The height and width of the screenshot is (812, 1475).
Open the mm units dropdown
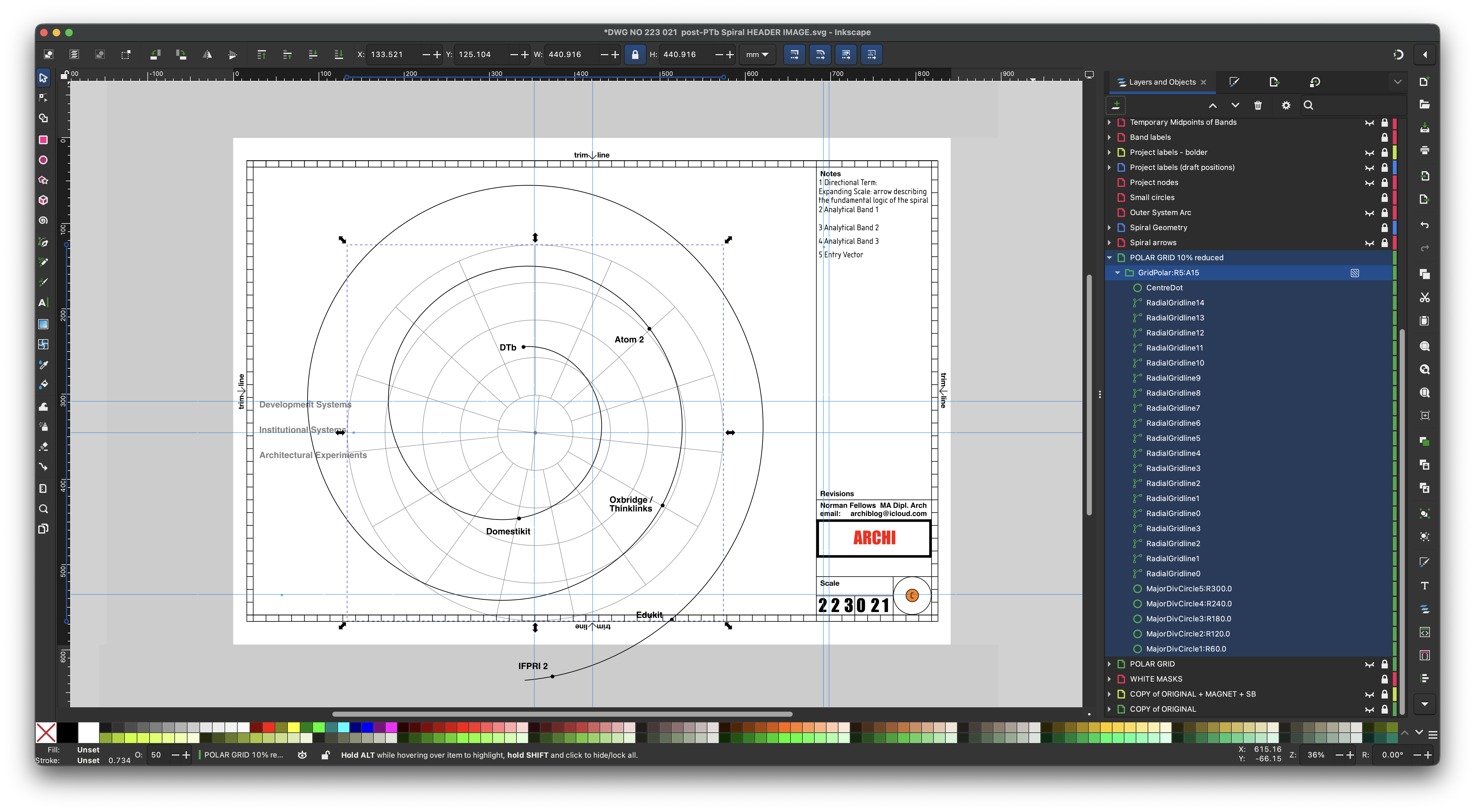pyautogui.click(x=757, y=55)
